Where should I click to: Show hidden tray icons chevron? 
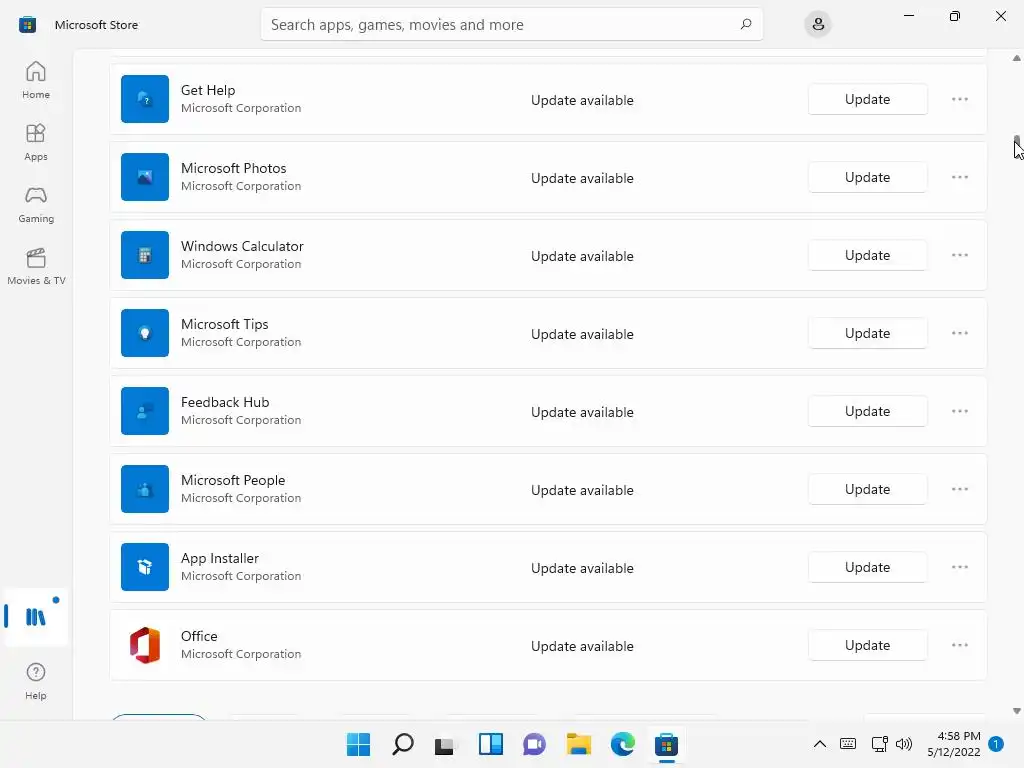pyautogui.click(x=820, y=744)
